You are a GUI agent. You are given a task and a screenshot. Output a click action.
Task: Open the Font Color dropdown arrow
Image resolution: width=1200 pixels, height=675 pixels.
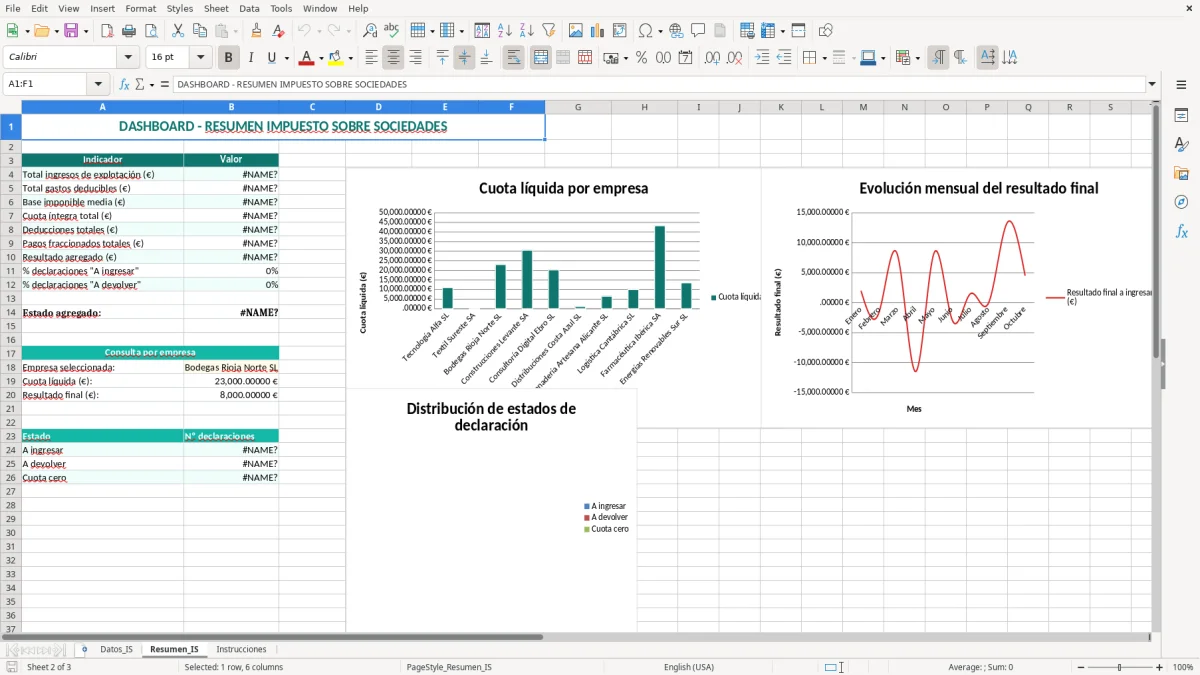pyautogui.click(x=320, y=58)
